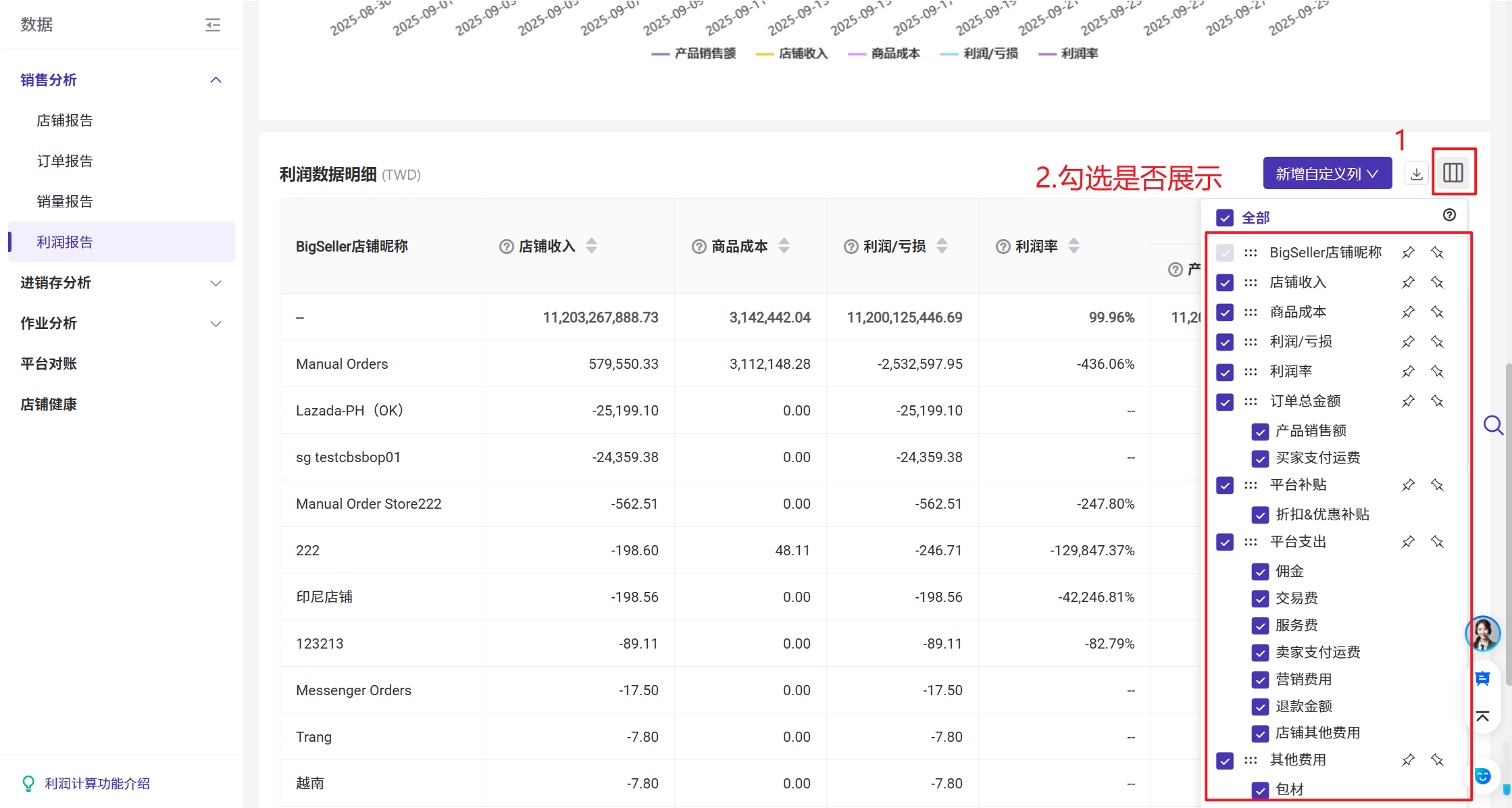Screen dimensions: 1512x808
Task: Uncheck the 产品销售额 checkbox
Action: tap(1259, 431)
